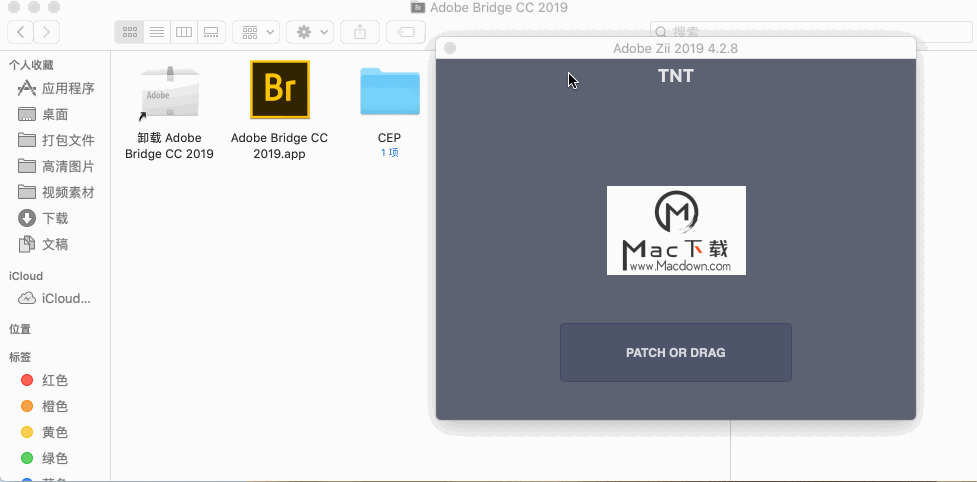Select the Adobe Bridge CC 2019.app icon
Screen dimensions: 977x482
click(x=280, y=89)
